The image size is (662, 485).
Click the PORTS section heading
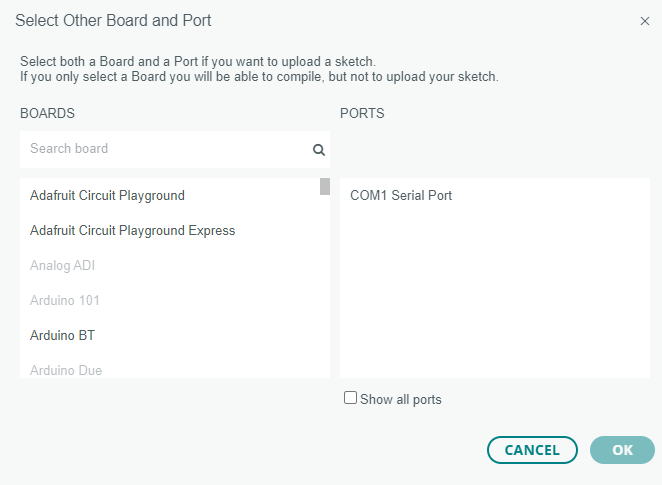362,114
